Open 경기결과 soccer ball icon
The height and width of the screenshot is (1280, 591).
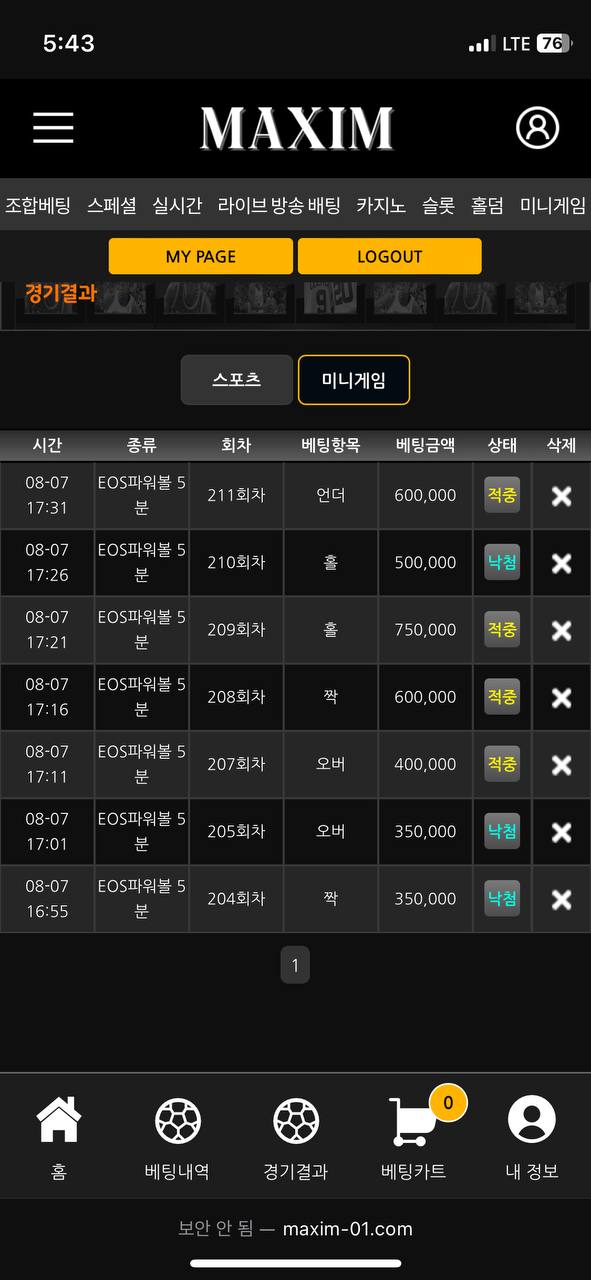[296, 1121]
